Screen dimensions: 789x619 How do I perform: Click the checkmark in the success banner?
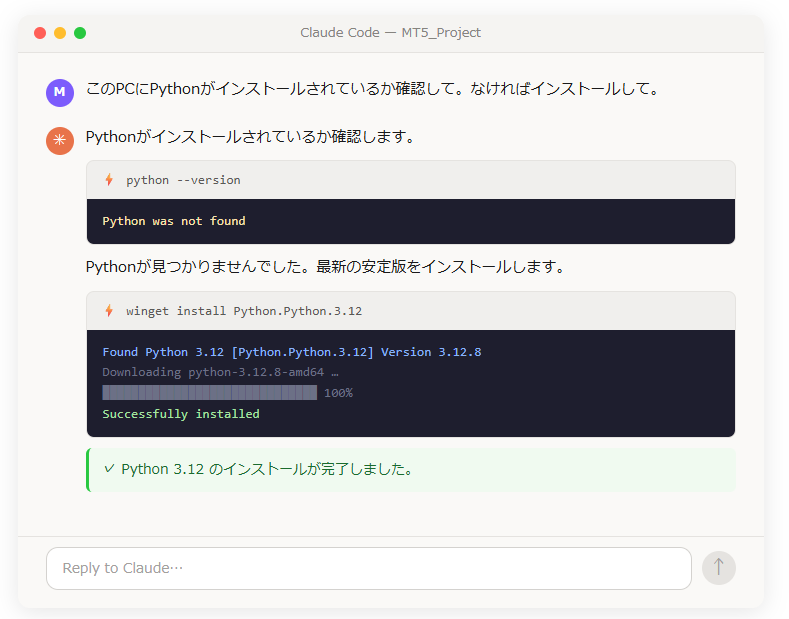click(x=109, y=469)
